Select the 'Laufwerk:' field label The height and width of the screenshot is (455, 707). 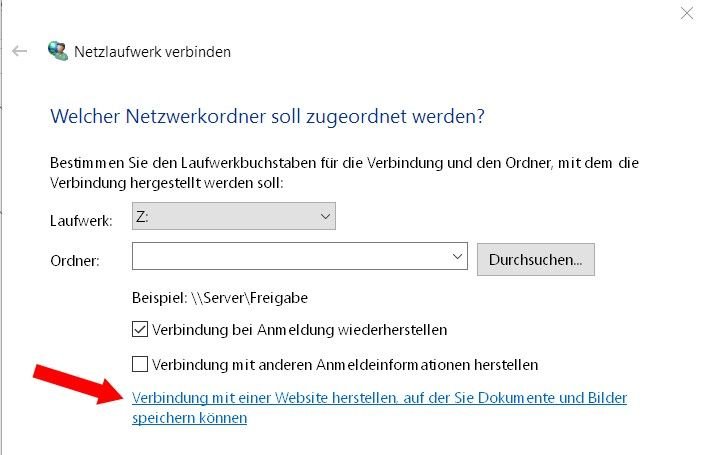[81, 221]
